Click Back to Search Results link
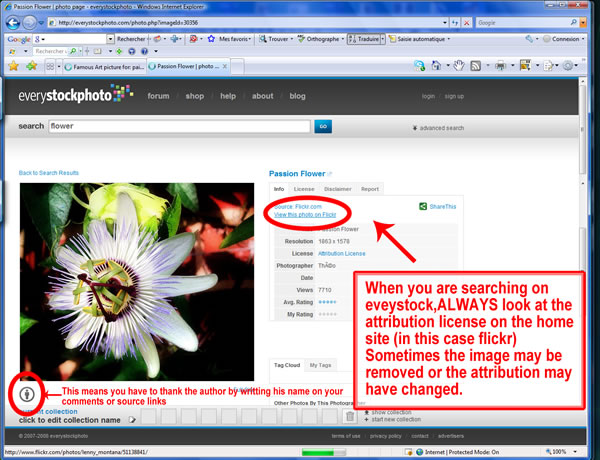 tap(49, 173)
